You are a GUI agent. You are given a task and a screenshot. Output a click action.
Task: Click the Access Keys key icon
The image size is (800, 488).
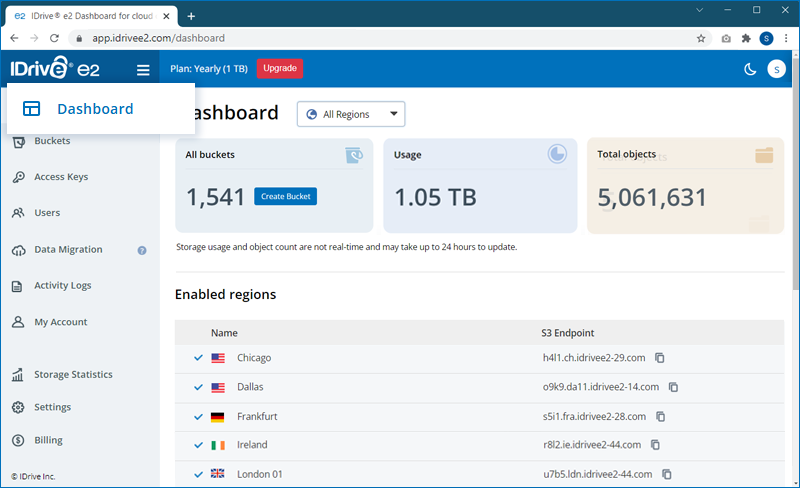point(18,177)
